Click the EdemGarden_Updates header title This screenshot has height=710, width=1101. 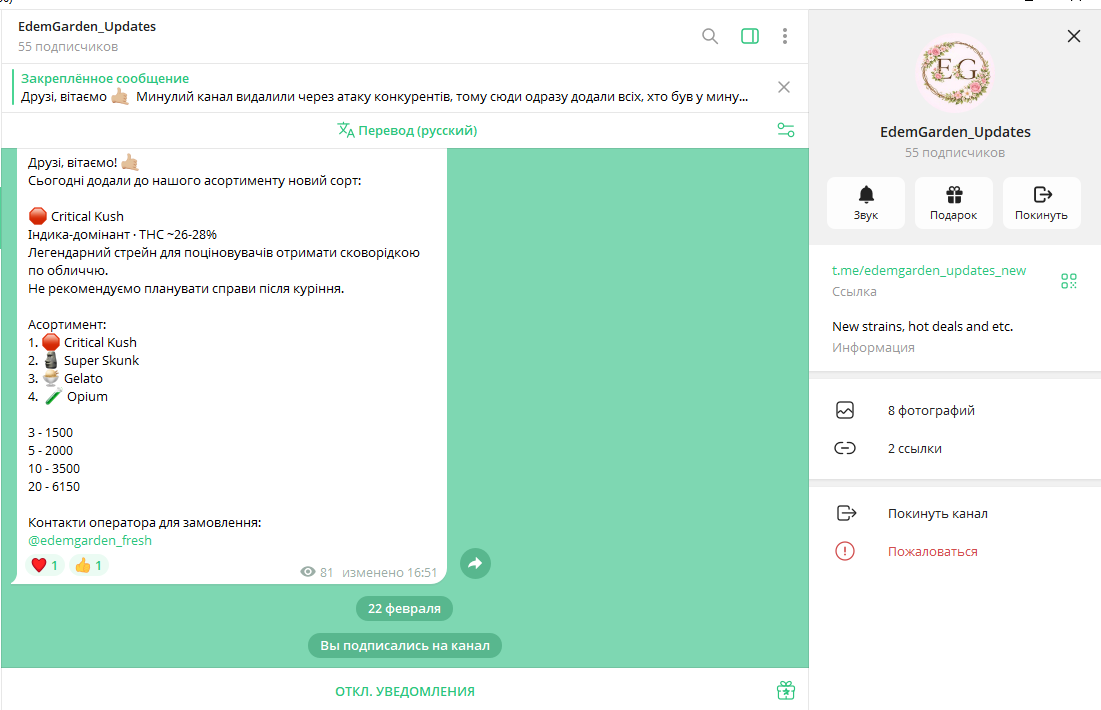(87, 27)
